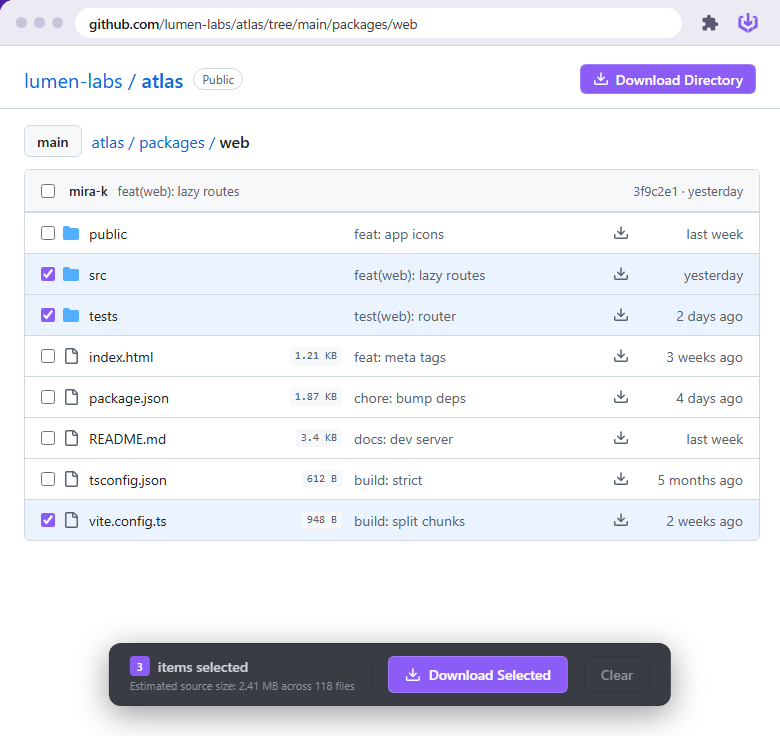Open the index.html file name
This screenshot has height=736, width=780.
pos(121,357)
